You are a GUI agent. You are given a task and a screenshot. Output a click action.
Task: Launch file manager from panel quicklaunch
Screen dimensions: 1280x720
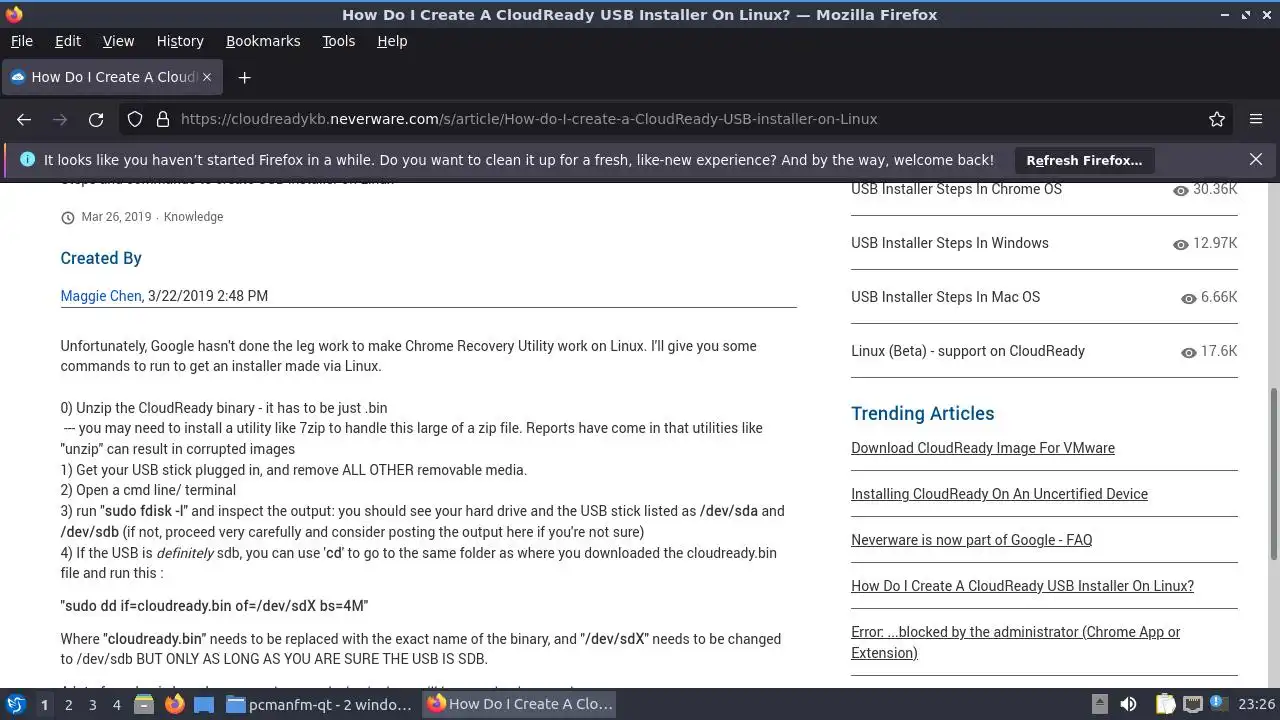coord(144,704)
